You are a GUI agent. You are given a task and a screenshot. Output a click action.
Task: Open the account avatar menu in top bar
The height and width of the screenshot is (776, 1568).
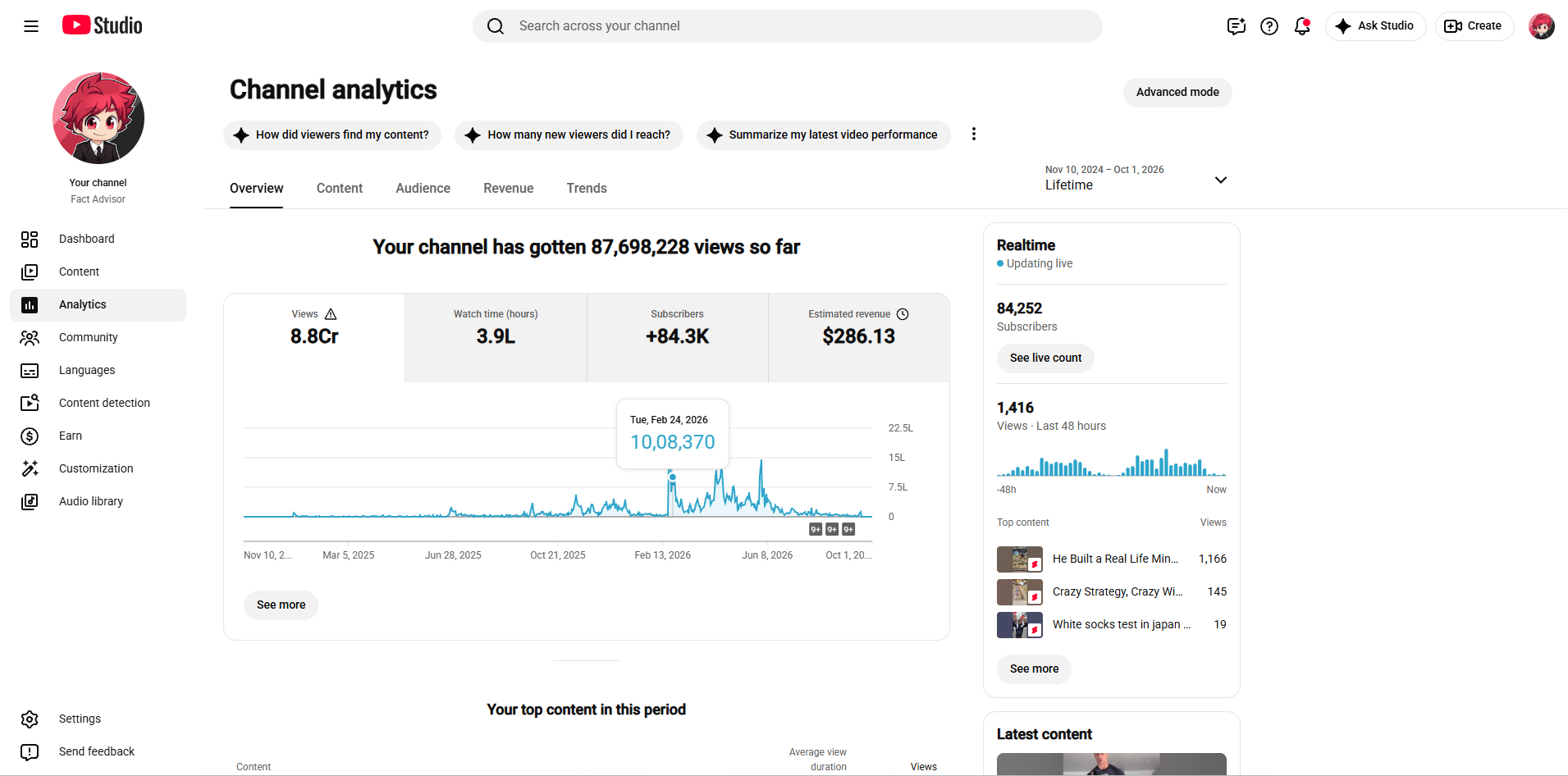tap(1542, 26)
